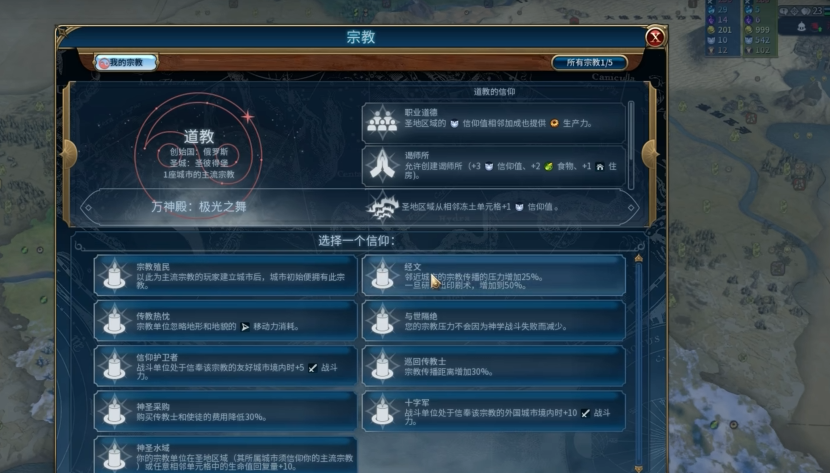Image resolution: width=830 pixels, height=473 pixels.
Task: Choose the 巡回传教士 belief entry
Action: click(494, 366)
